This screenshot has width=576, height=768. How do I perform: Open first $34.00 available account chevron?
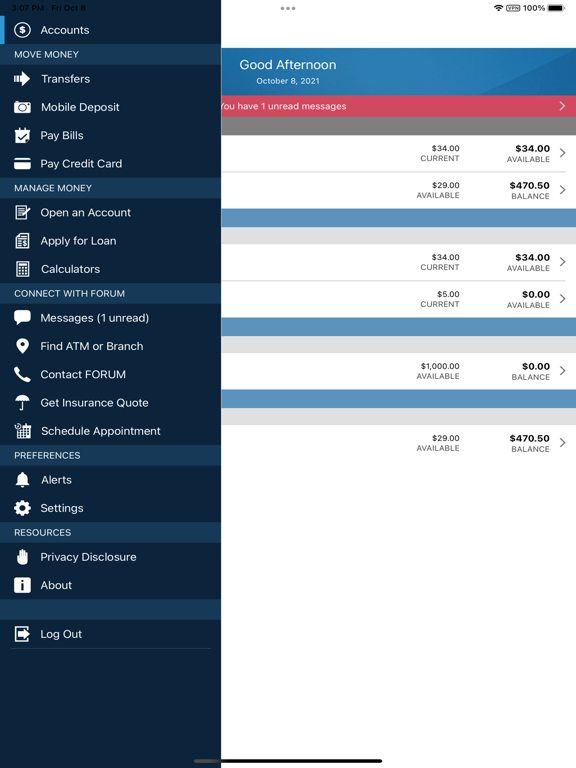click(x=562, y=153)
